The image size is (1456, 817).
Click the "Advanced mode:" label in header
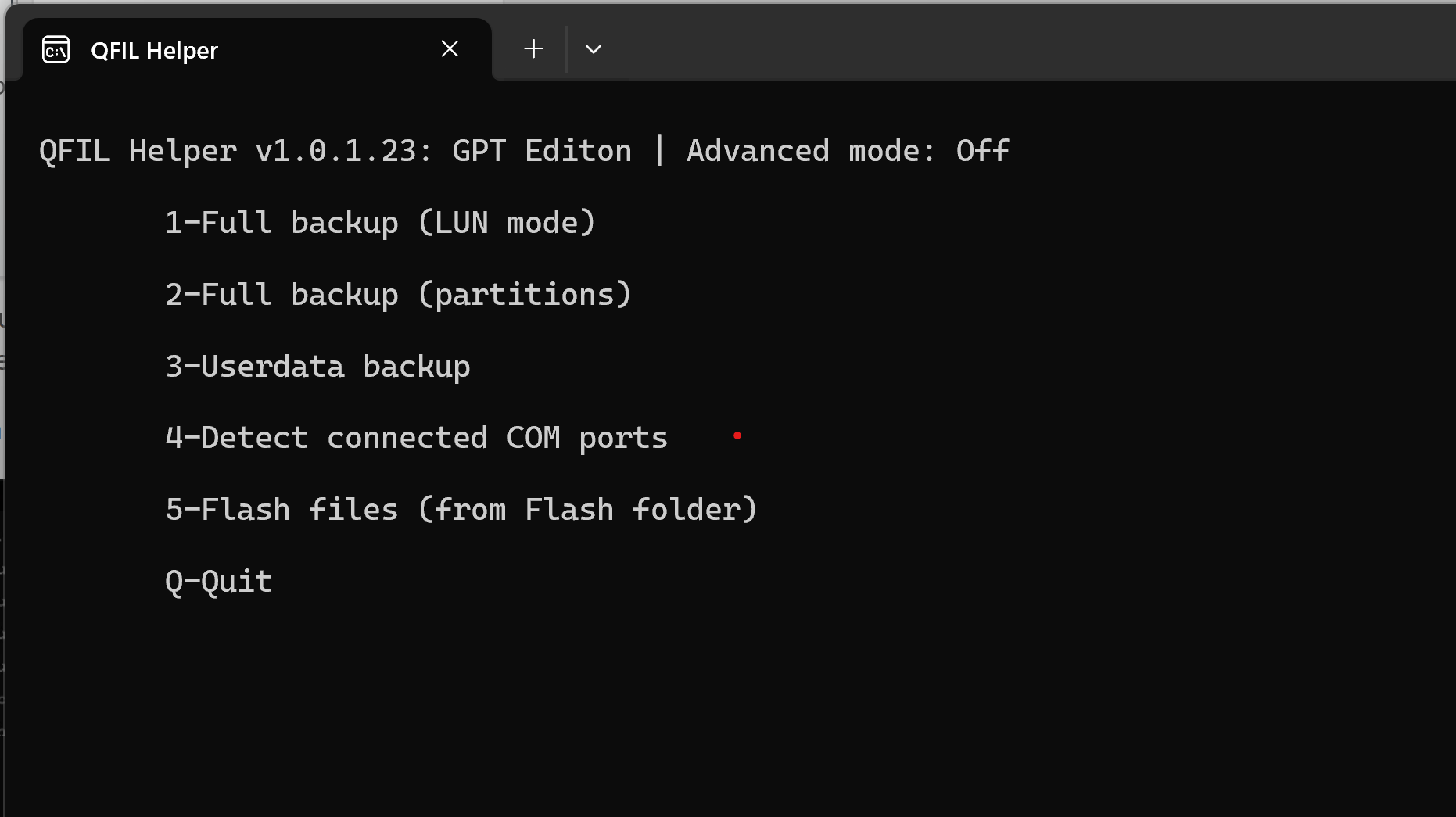810,151
